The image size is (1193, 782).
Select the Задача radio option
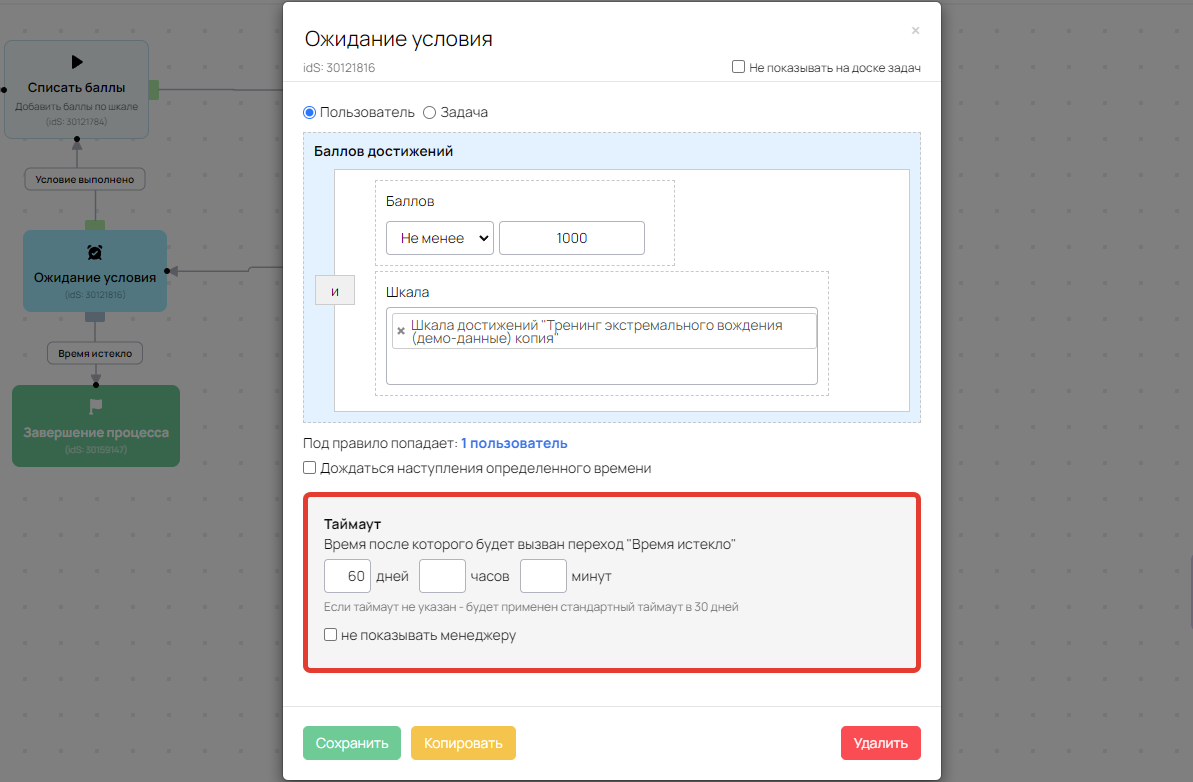coord(429,113)
